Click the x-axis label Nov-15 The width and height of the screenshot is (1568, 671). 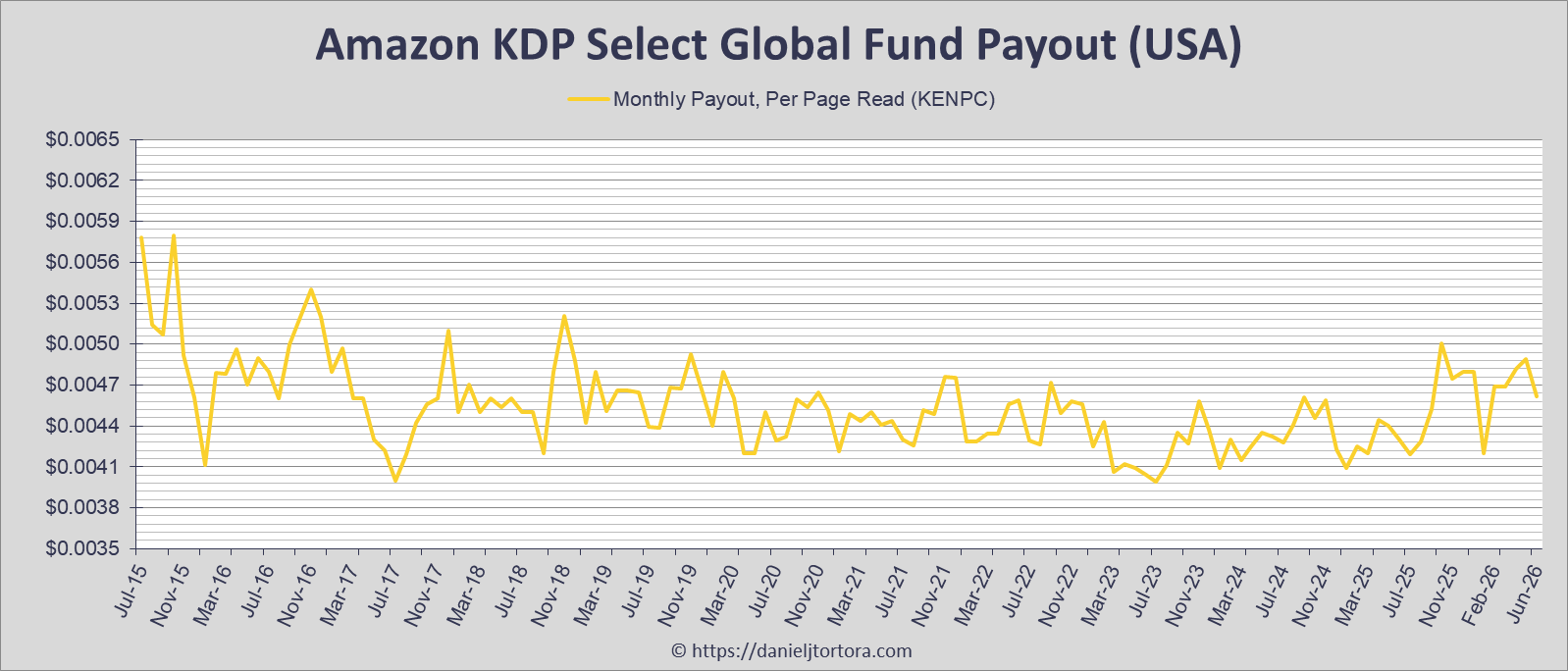(171, 595)
